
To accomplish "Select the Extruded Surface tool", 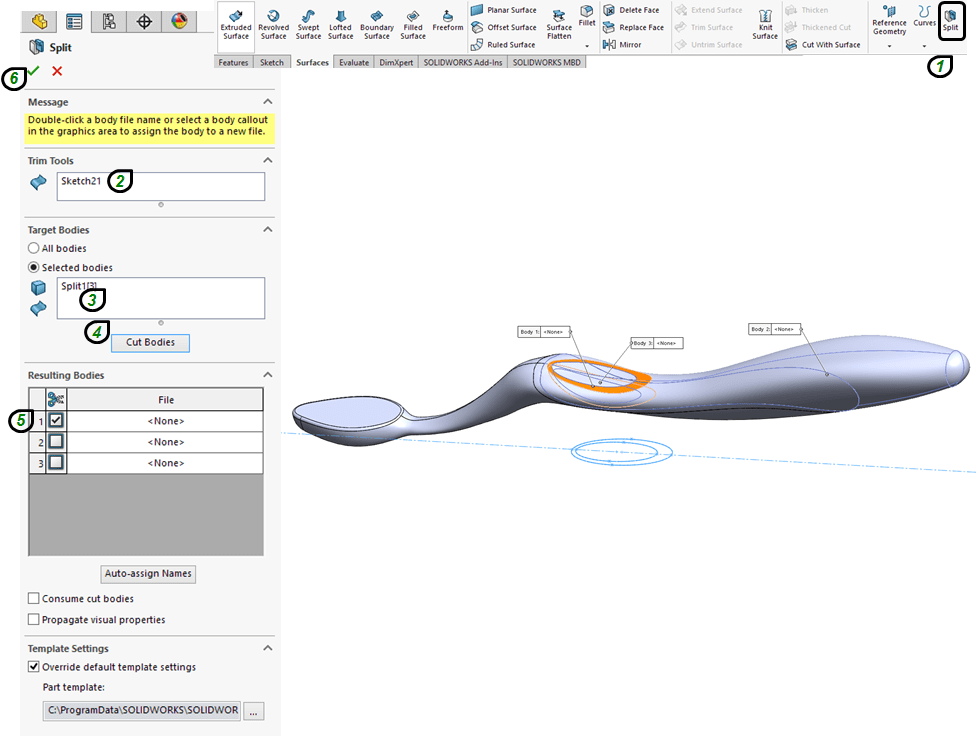I will 236,24.
